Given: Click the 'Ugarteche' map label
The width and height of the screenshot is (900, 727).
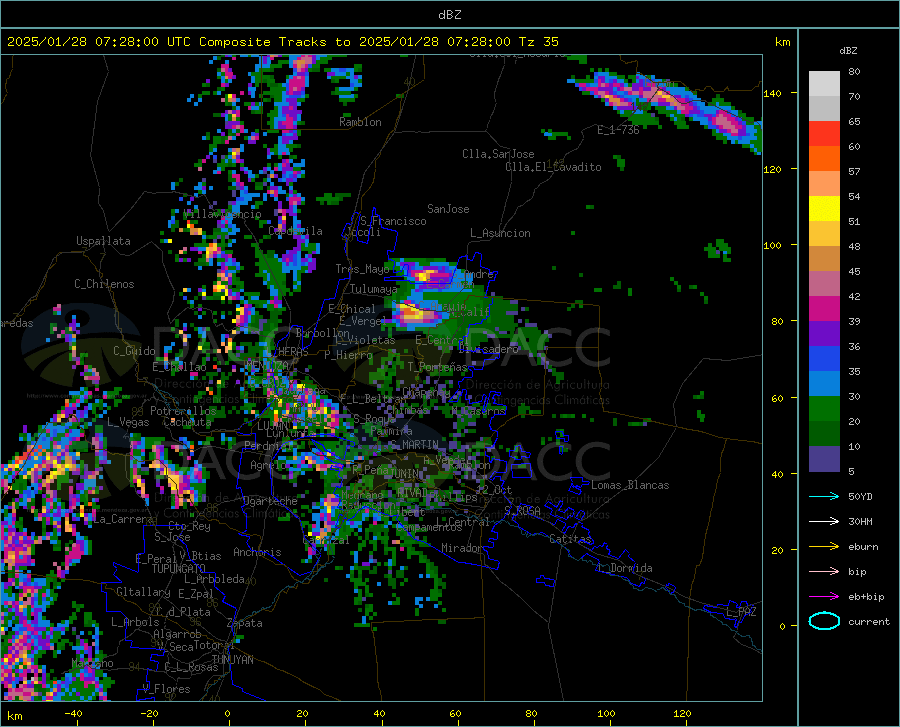Looking at the screenshot, I should pos(270,500).
